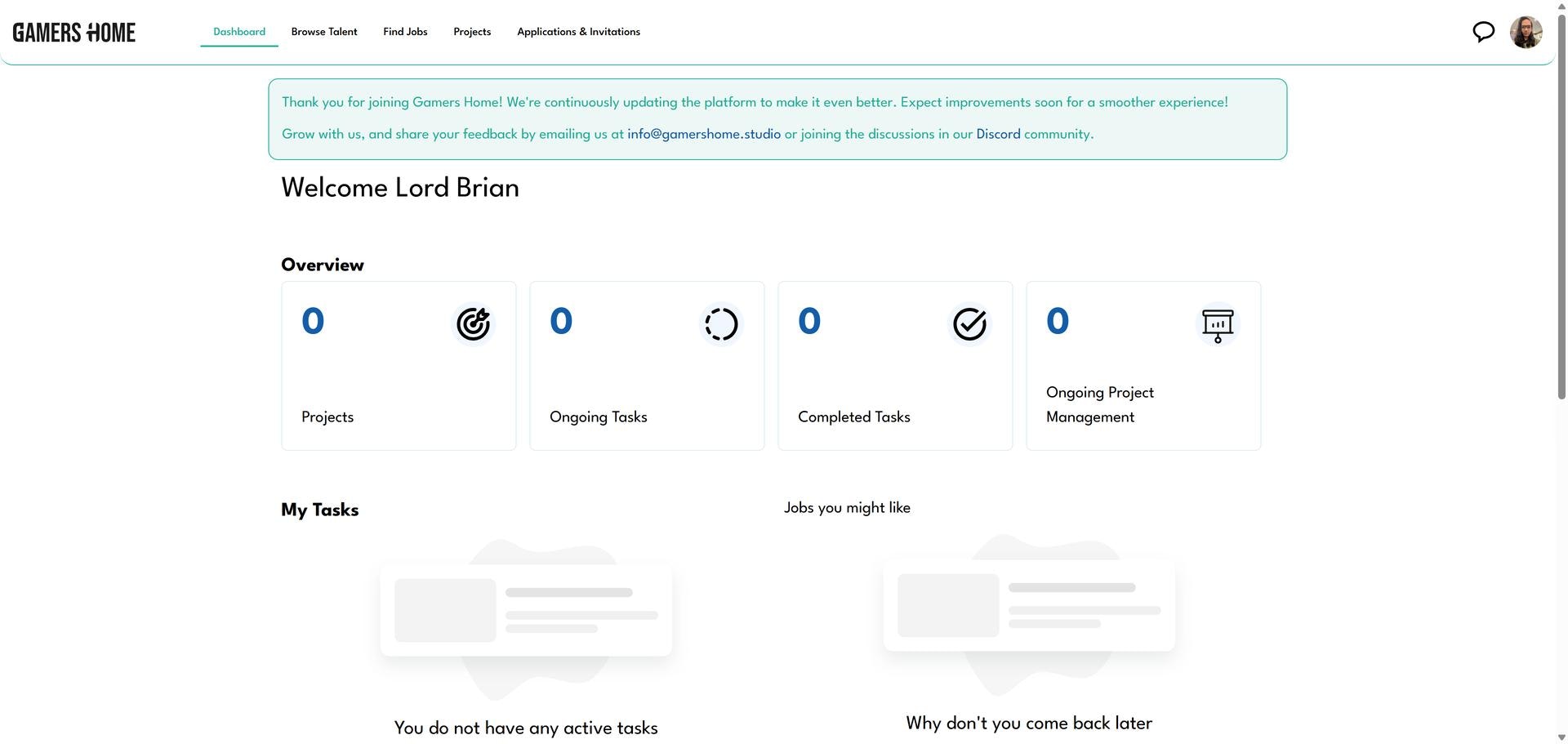This screenshot has width=1568, height=744.
Task: Click the Welcome Lord Brian heading
Action: (400, 188)
